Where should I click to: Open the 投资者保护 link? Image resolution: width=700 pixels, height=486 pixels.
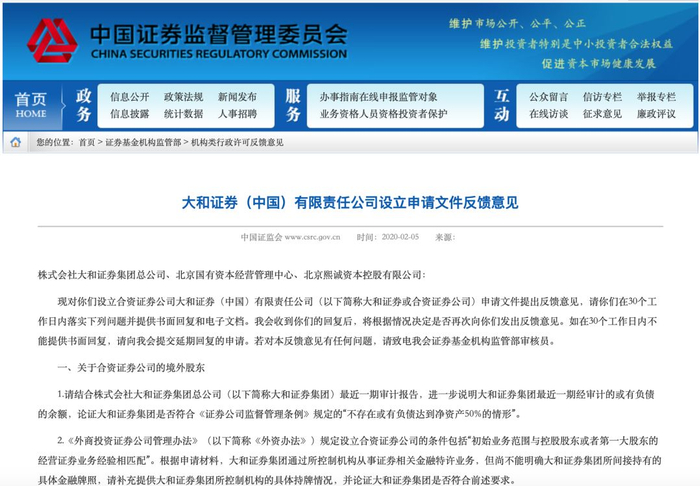423,114
